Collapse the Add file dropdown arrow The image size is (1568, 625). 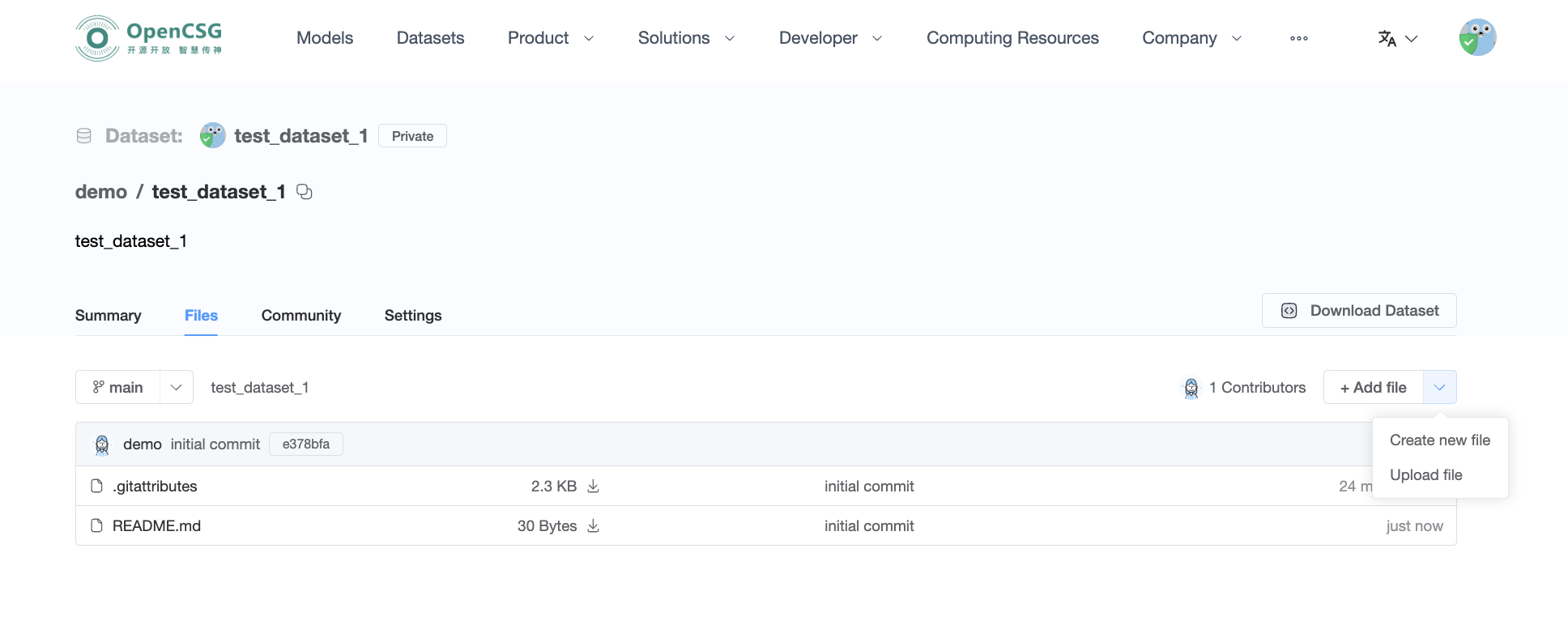1439,387
